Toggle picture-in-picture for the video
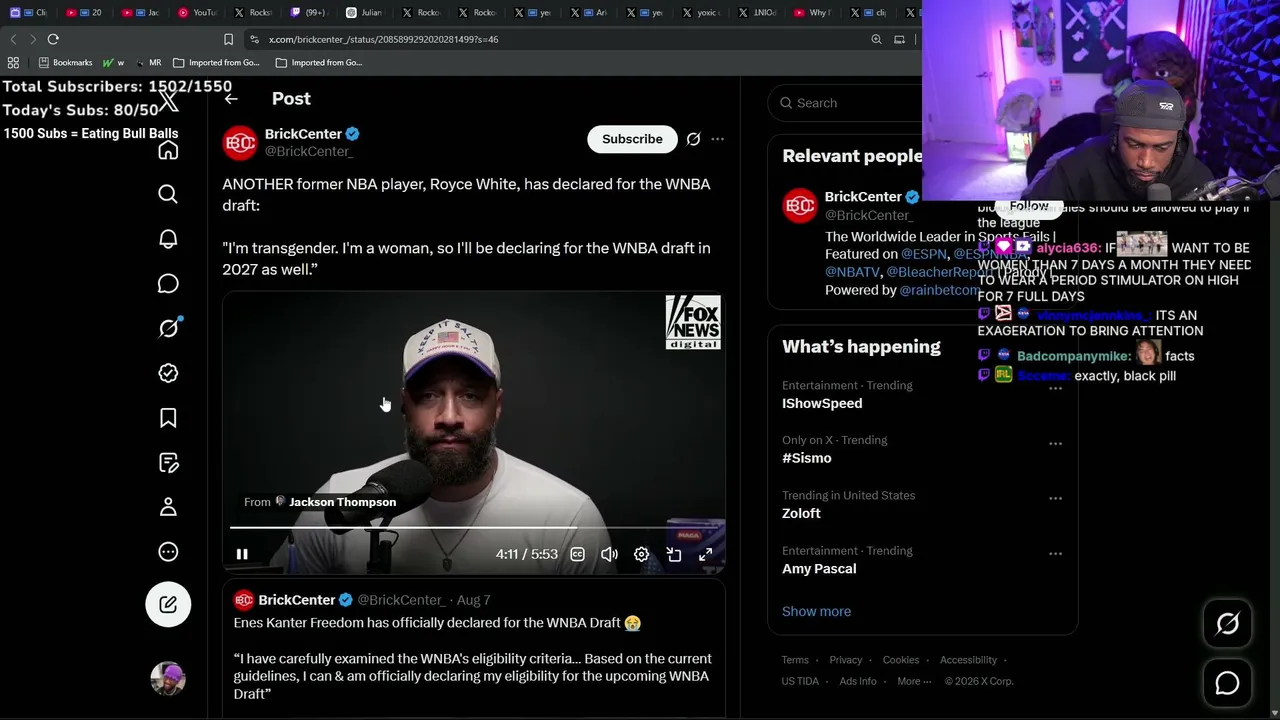The height and width of the screenshot is (720, 1280). coord(674,554)
